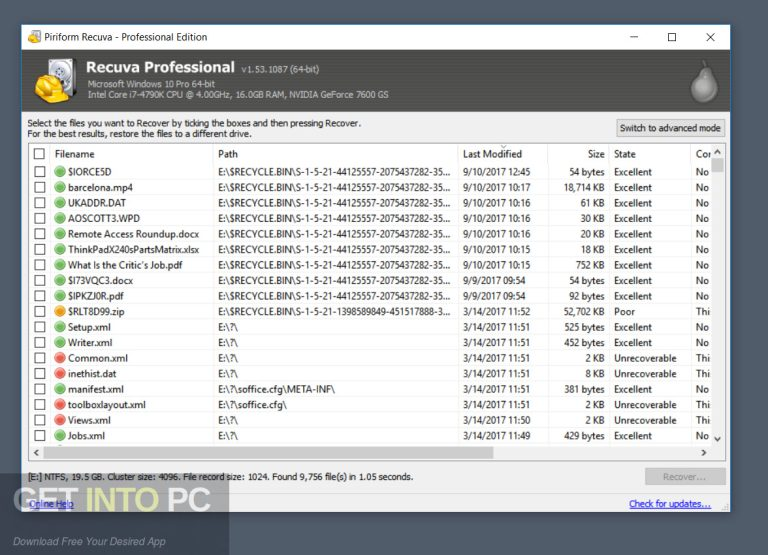Check the box next to Setup.xml
The width and height of the screenshot is (768, 555).
pos(39,327)
